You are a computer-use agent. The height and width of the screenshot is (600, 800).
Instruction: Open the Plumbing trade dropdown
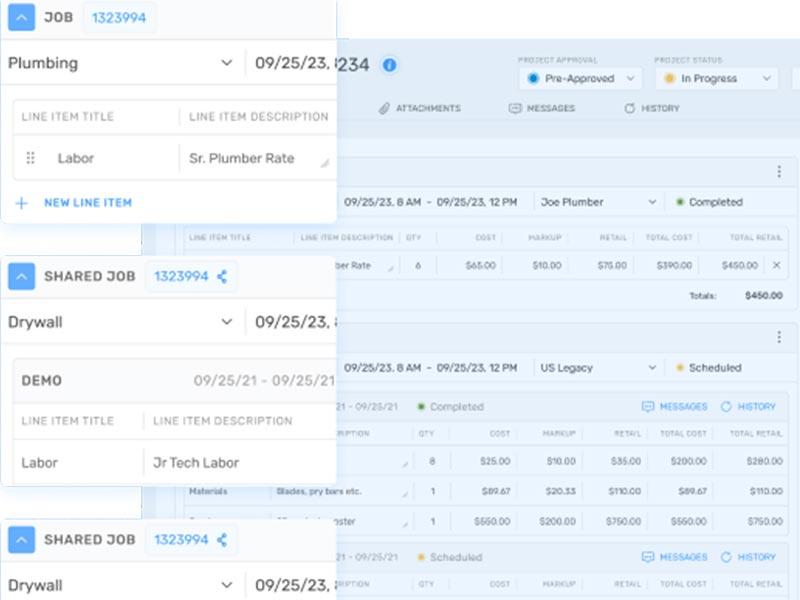120,63
